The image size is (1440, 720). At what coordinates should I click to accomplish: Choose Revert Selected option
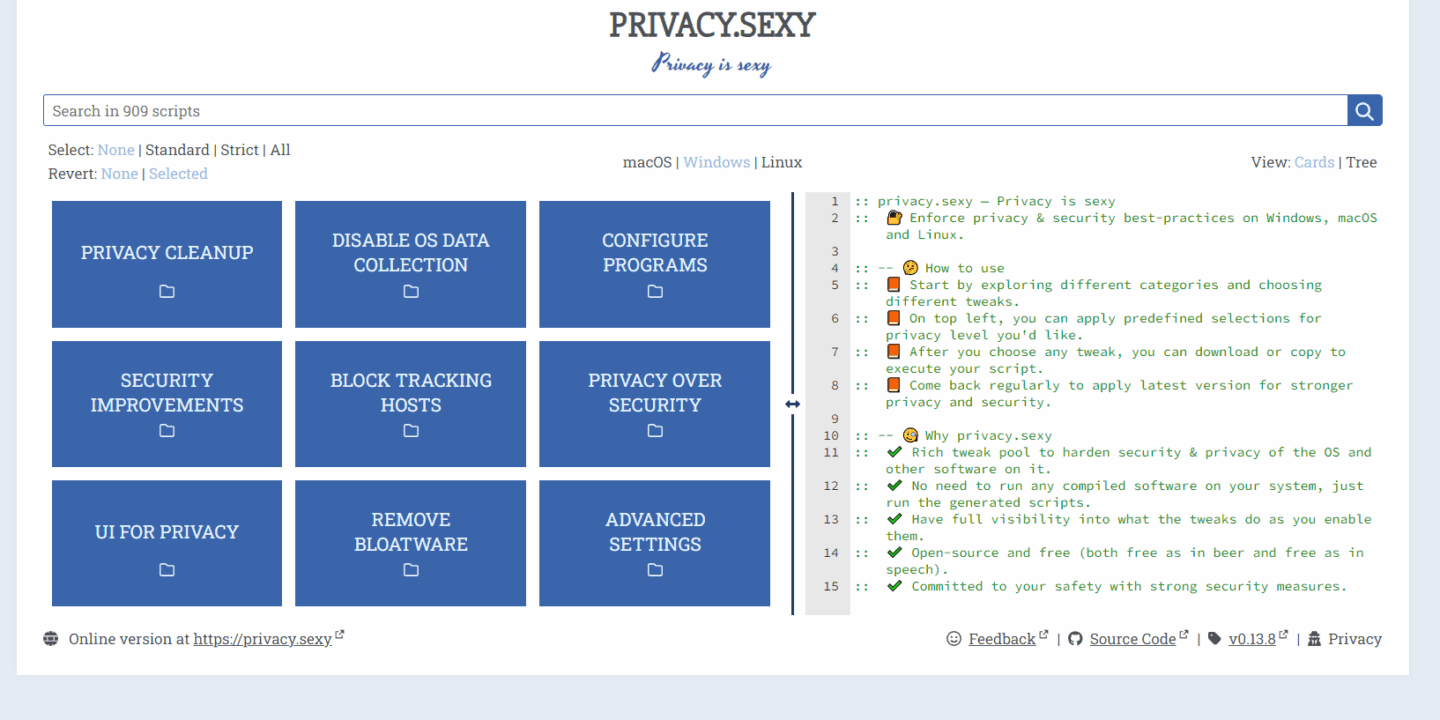[178, 174]
